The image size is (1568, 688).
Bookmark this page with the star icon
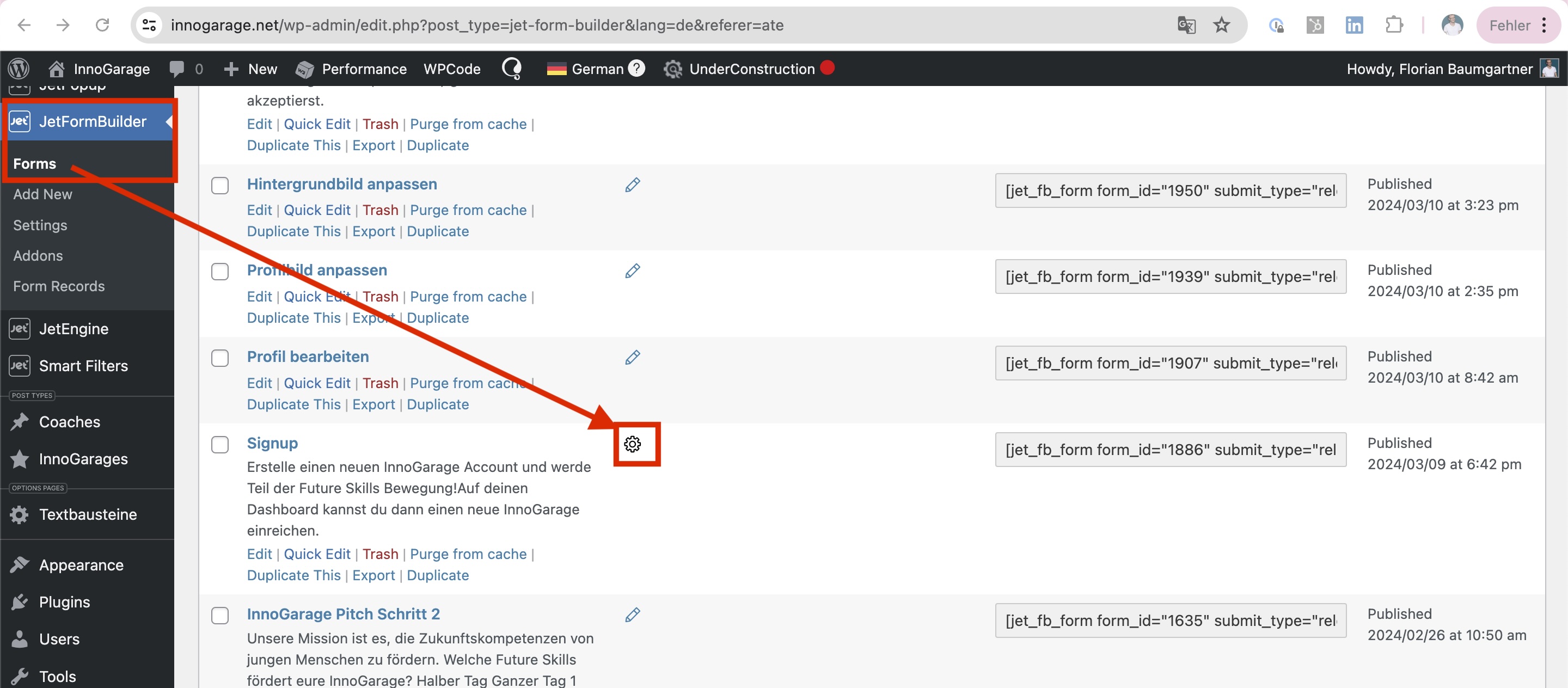(1222, 25)
